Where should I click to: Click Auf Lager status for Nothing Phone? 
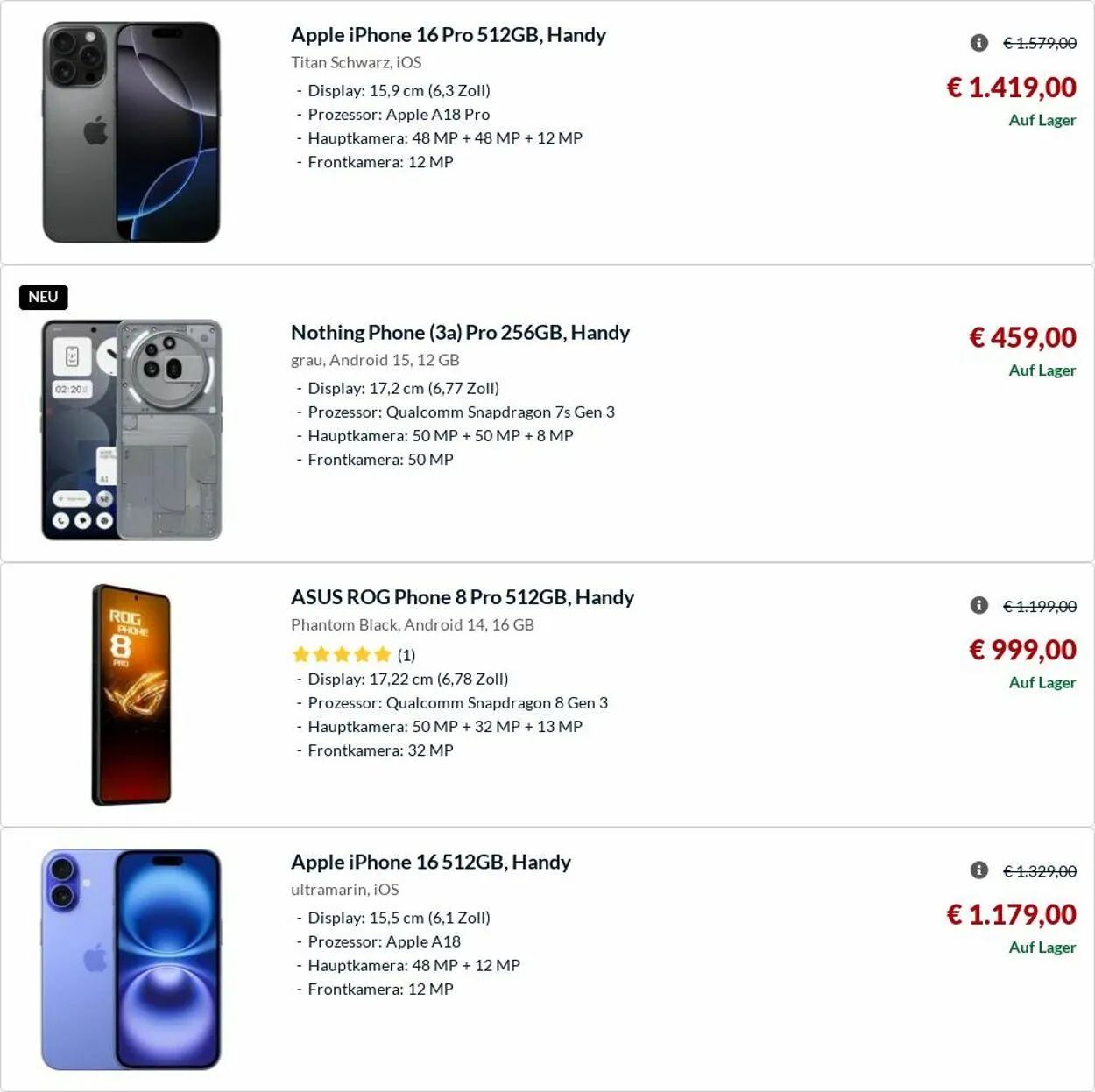1042,370
